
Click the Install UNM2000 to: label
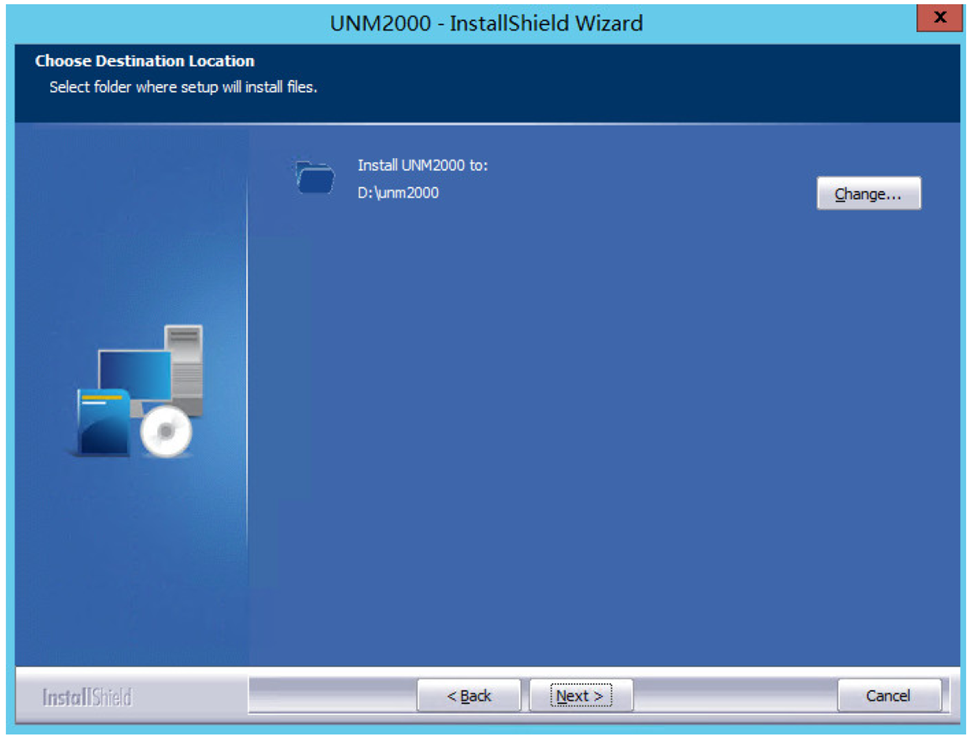coord(423,165)
